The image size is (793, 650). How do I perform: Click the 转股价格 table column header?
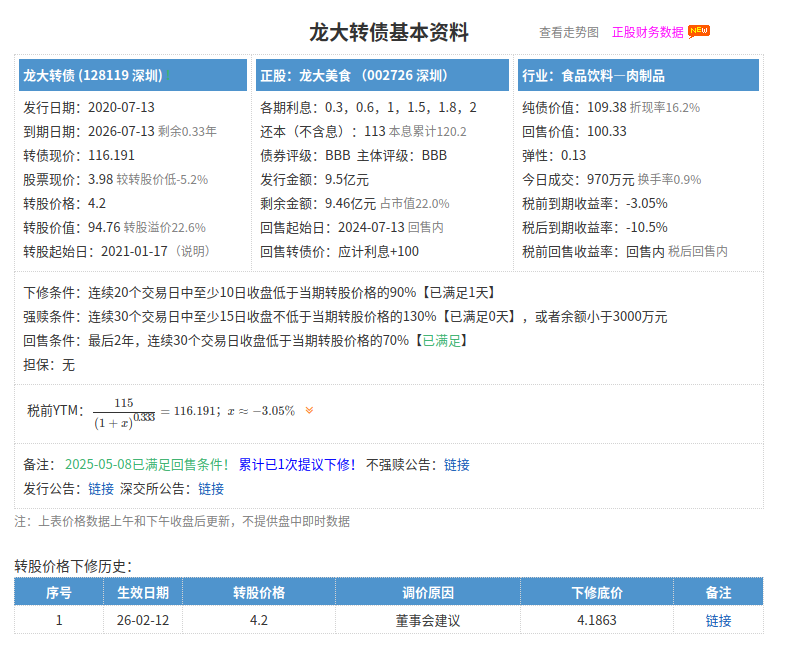point(259,592)
